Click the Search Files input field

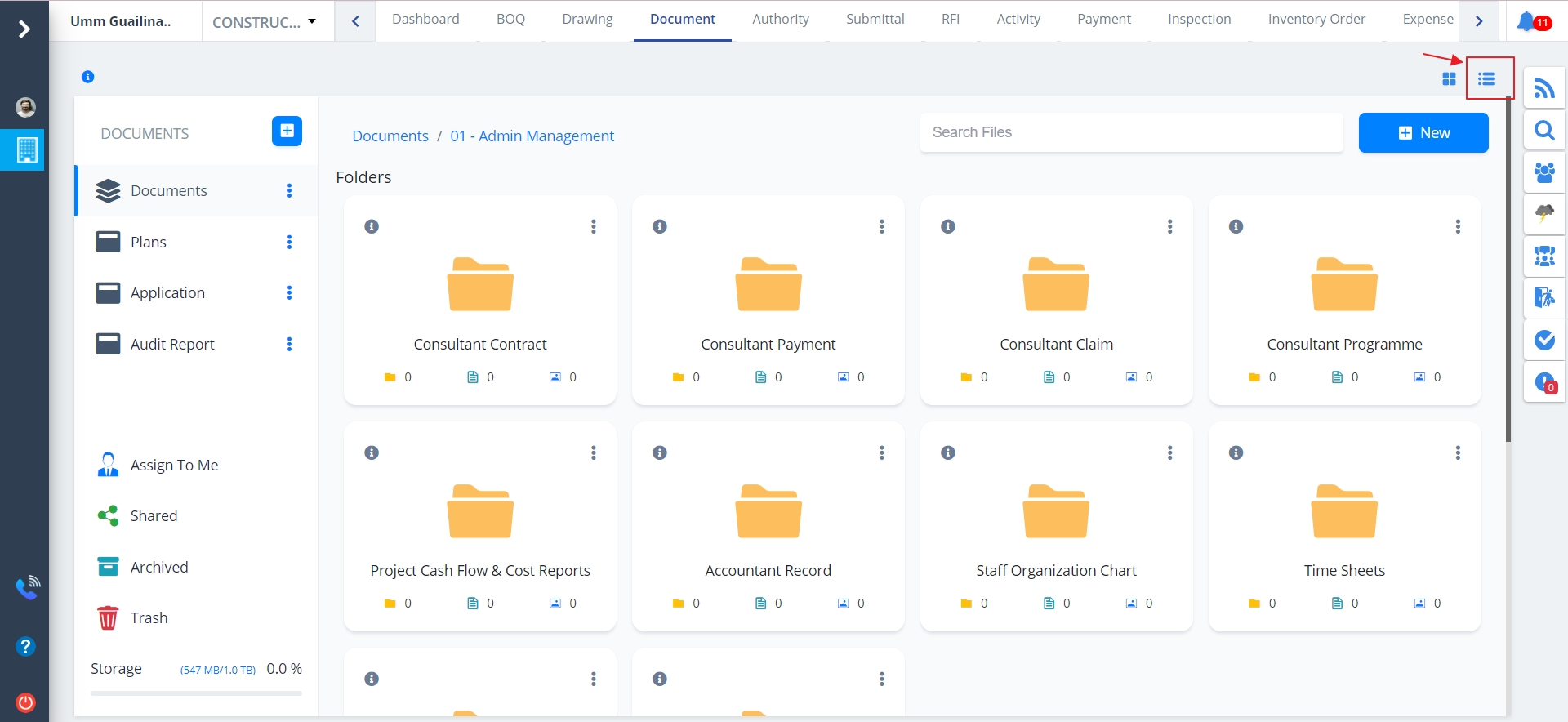point(1131,132)
